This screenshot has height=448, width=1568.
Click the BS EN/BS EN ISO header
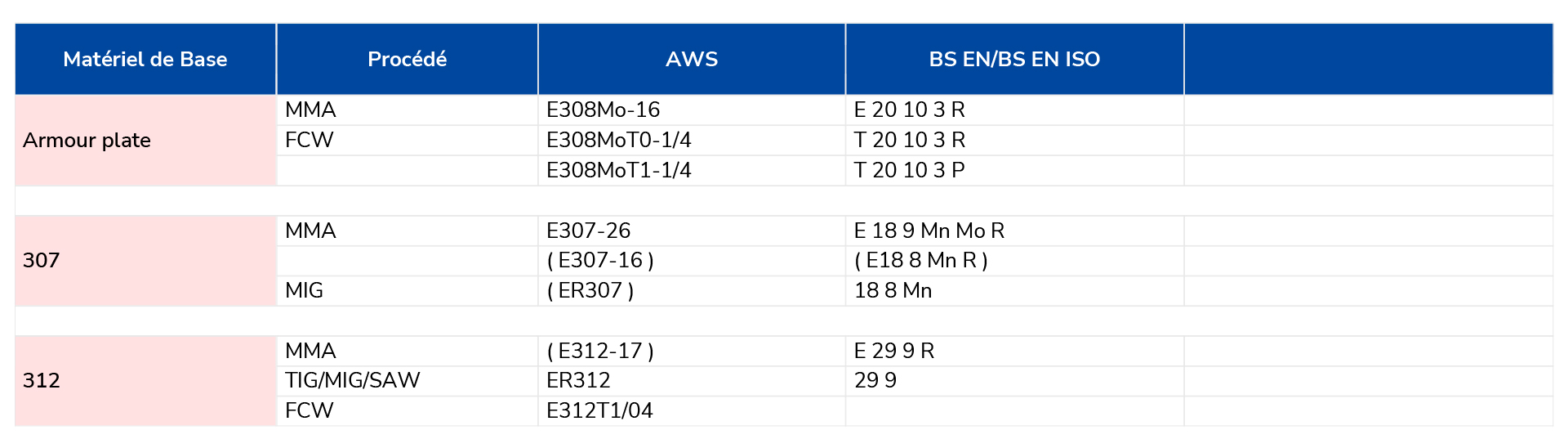coord(1015,59)
